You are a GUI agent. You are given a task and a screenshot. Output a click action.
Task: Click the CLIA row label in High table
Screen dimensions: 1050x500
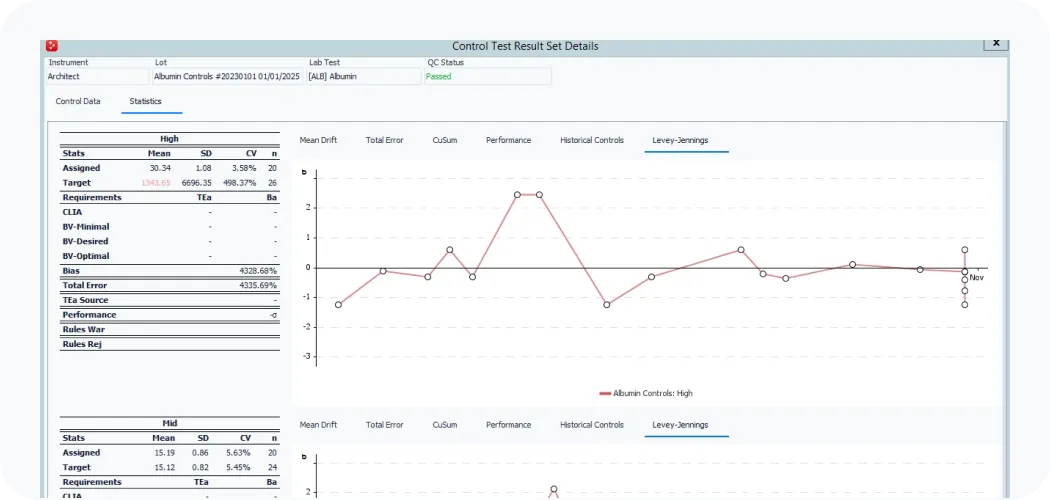click(72, 212)
